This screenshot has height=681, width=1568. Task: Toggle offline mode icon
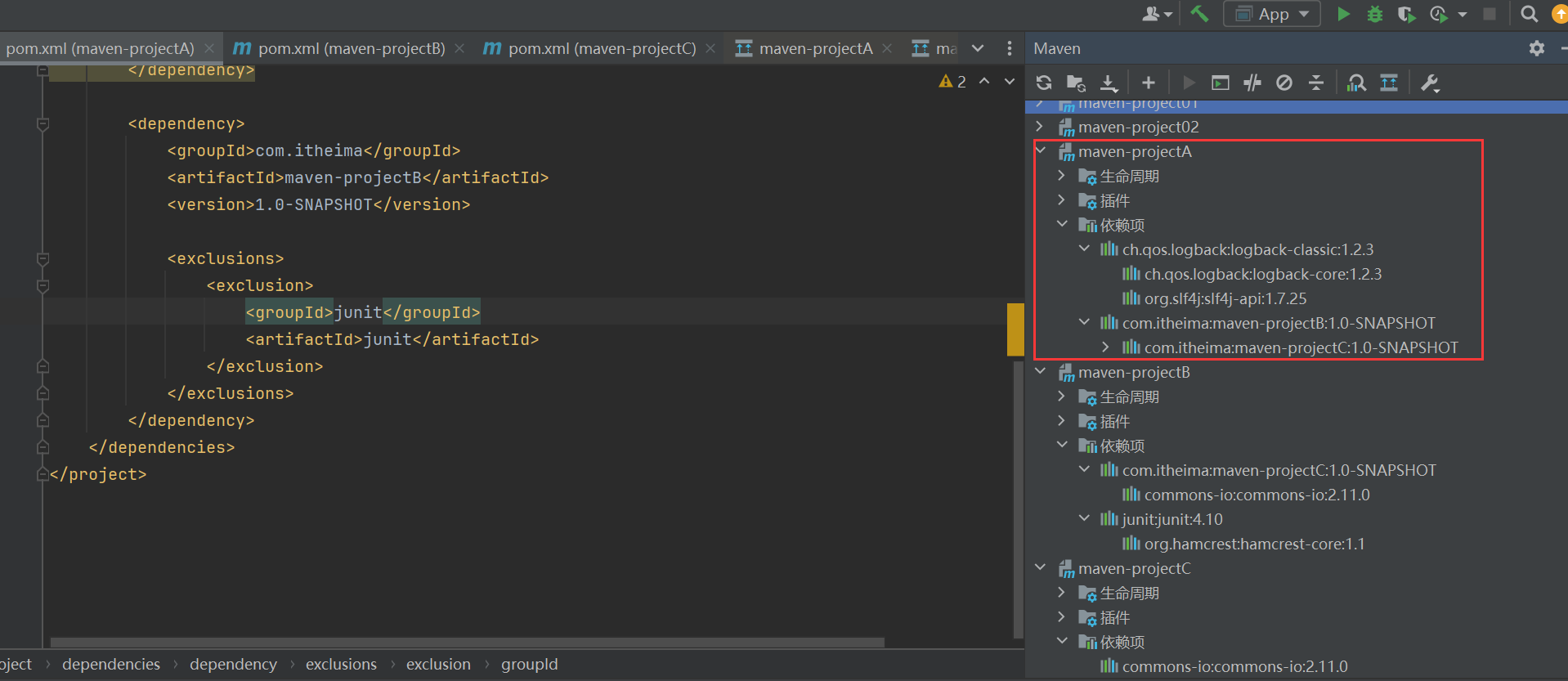(x=1252, y=83)
